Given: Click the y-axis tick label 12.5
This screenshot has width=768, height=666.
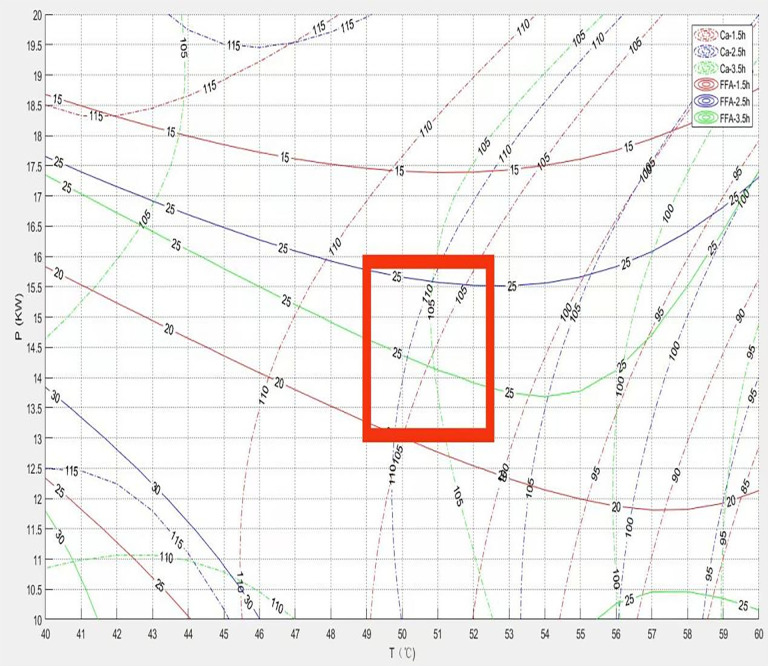Looking at the screenshot, I should pyautogui.click(x=34, y=469).
